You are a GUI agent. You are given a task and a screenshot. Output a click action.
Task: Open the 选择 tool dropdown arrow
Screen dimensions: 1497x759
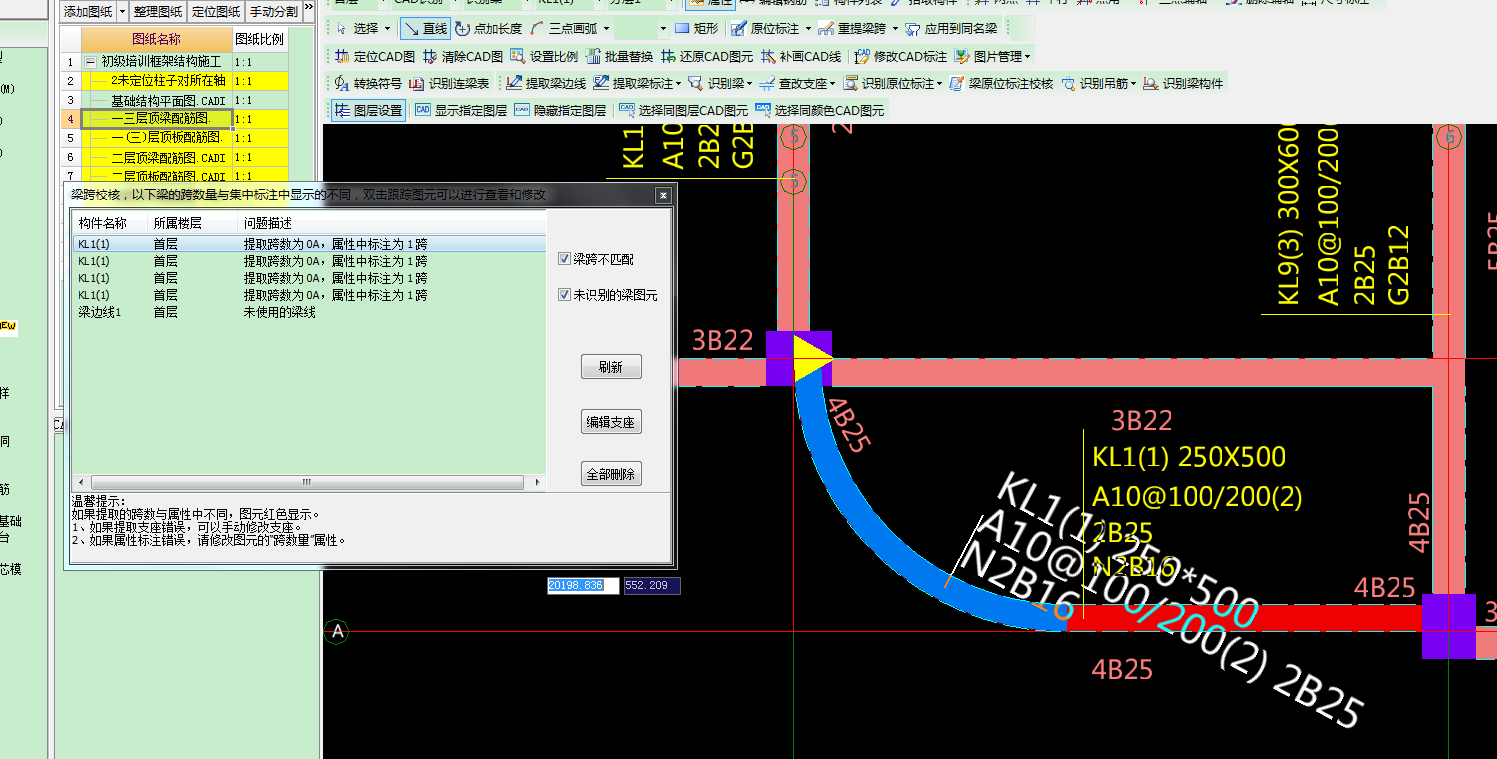pyautogui.click(x=387, y=29)
